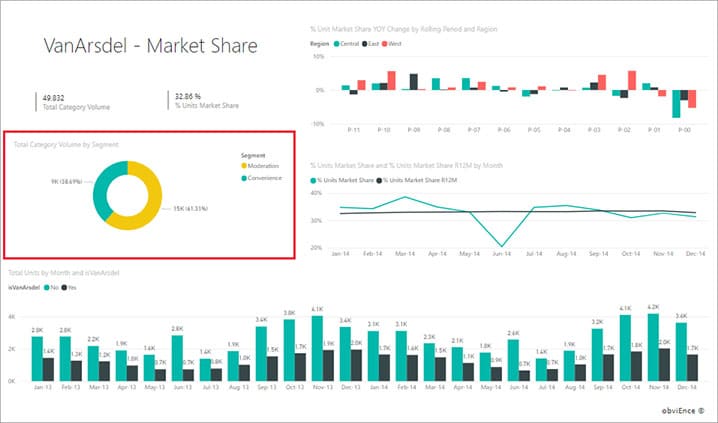This screenshot has height=423, width=718.
Task: Select the teal 4.1K bar for Nov-13
Action: click(x=317, y=348)
